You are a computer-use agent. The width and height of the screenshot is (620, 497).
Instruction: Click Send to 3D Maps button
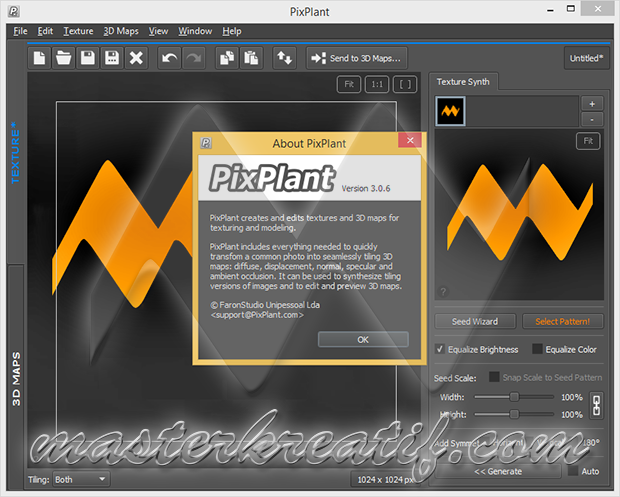point(357,58)
